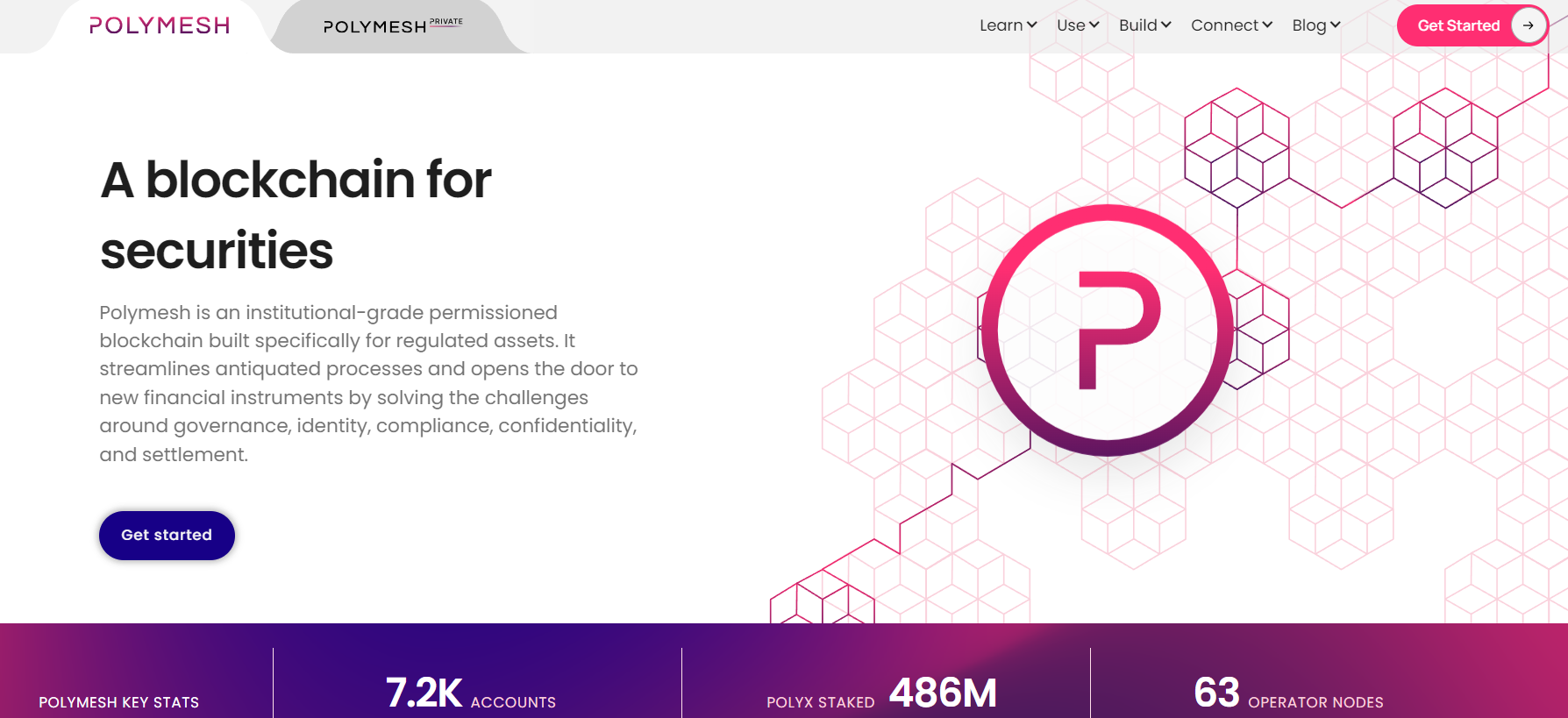Click the arrow icon inside Get Started

1528,25
